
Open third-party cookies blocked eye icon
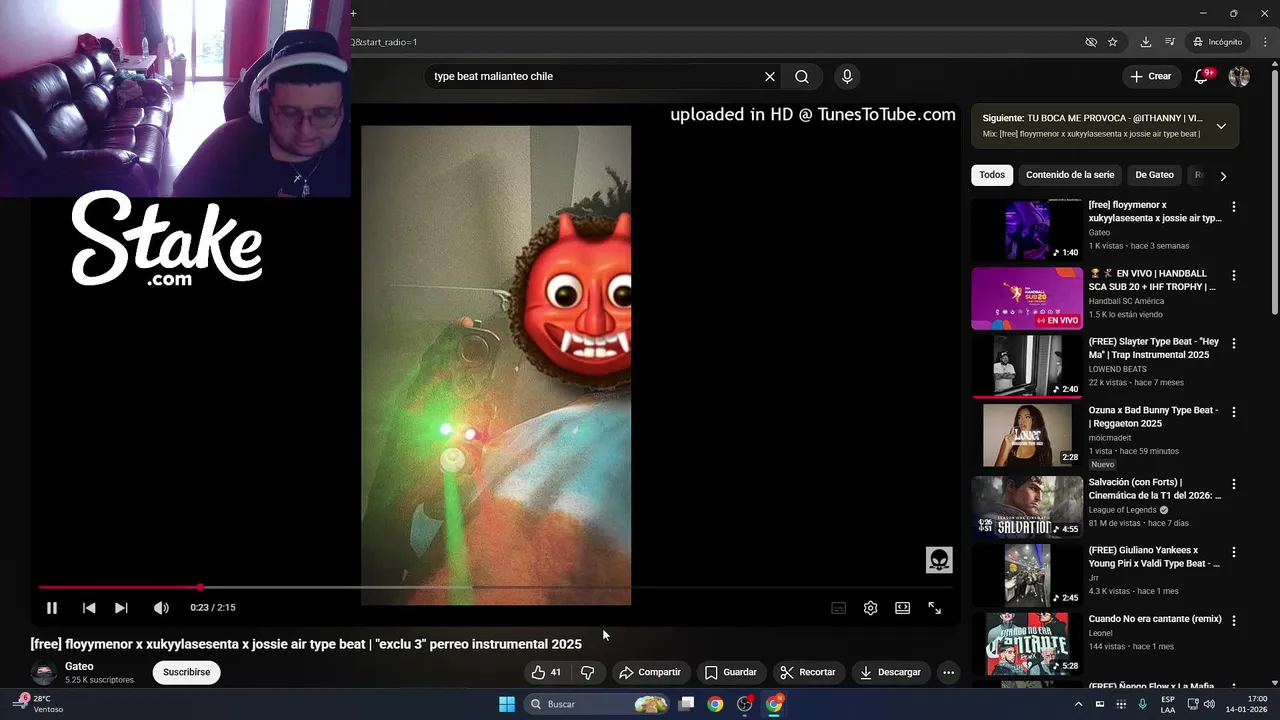(1091, 42)
